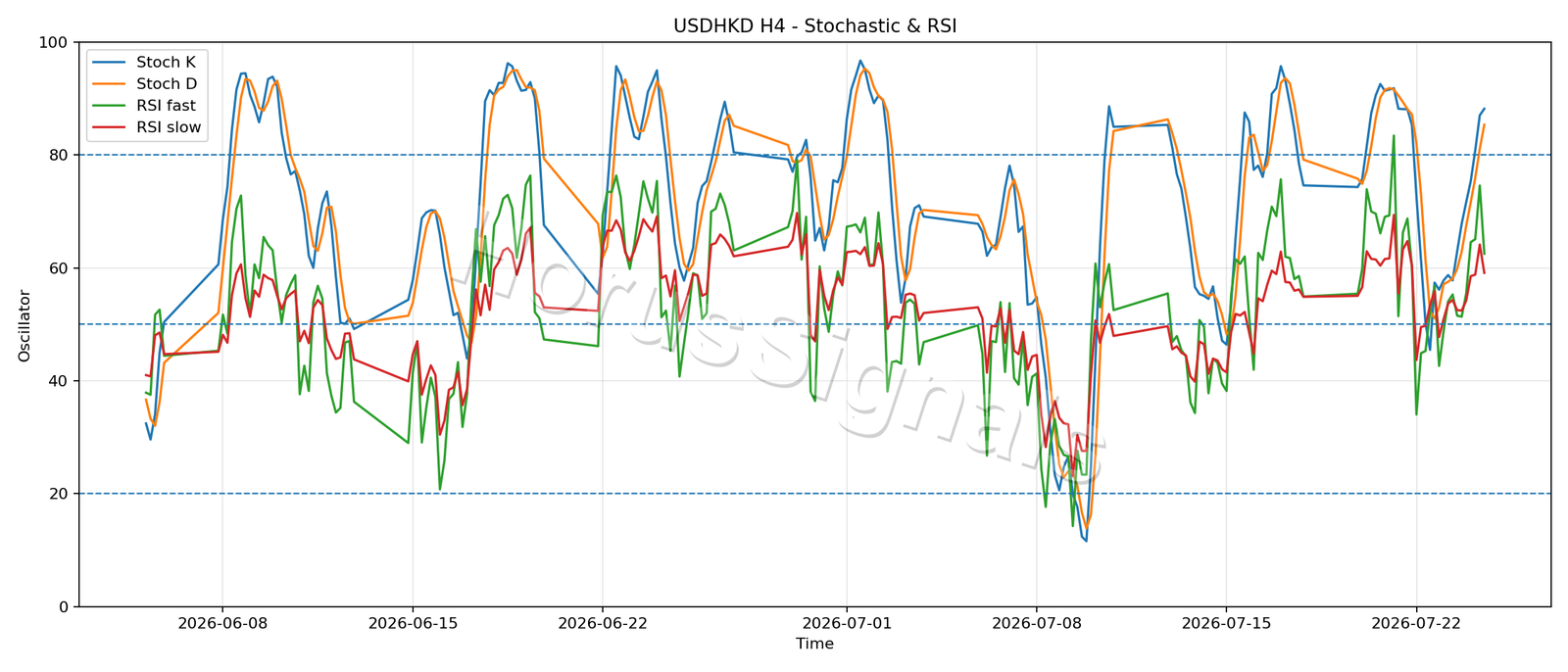The height and width of the screenshot is (672, 1568).
Task: Click the y-axis tick label 40
Action: coord(59,381)
